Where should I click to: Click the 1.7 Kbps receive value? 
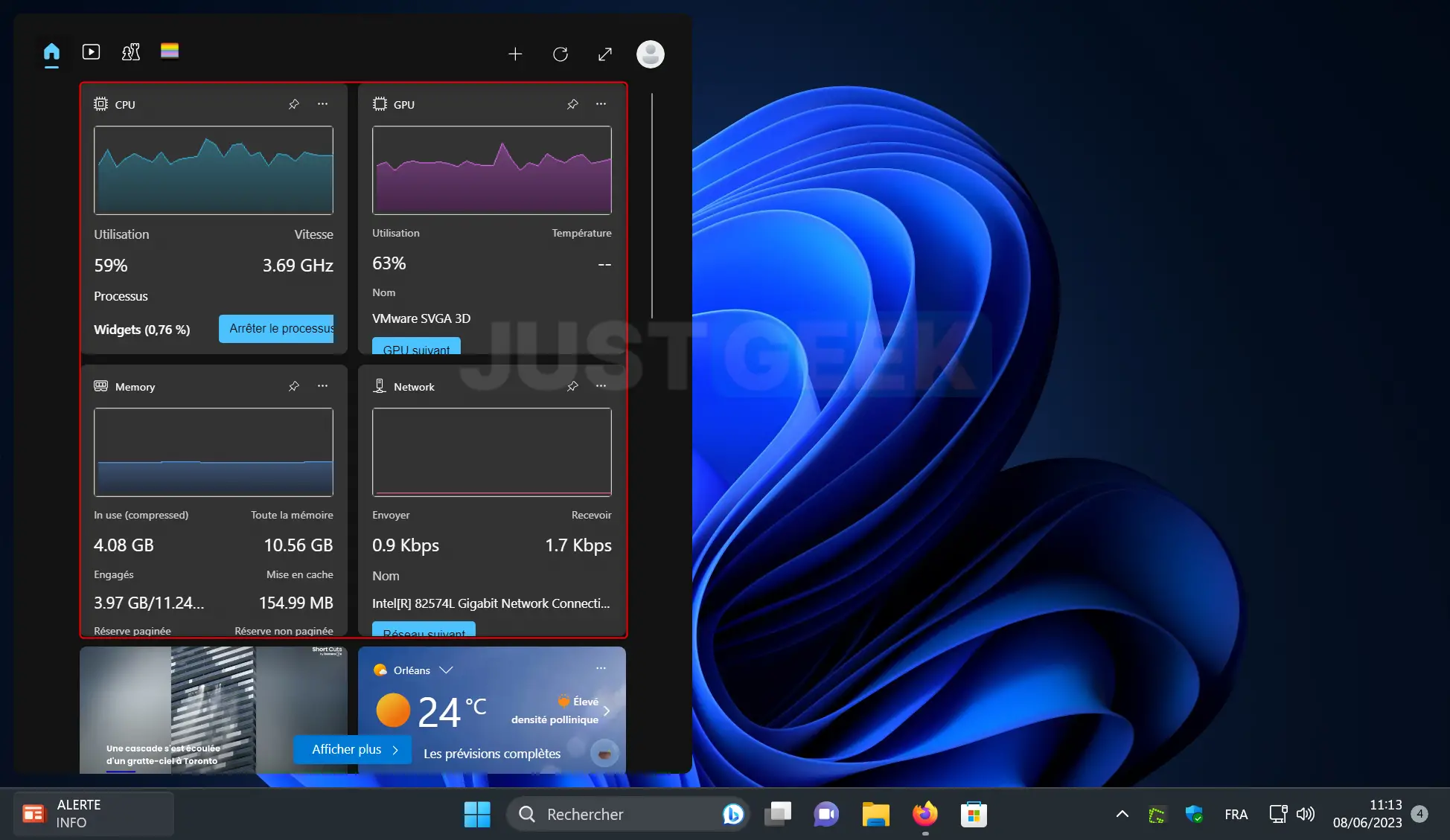point(578,545)
